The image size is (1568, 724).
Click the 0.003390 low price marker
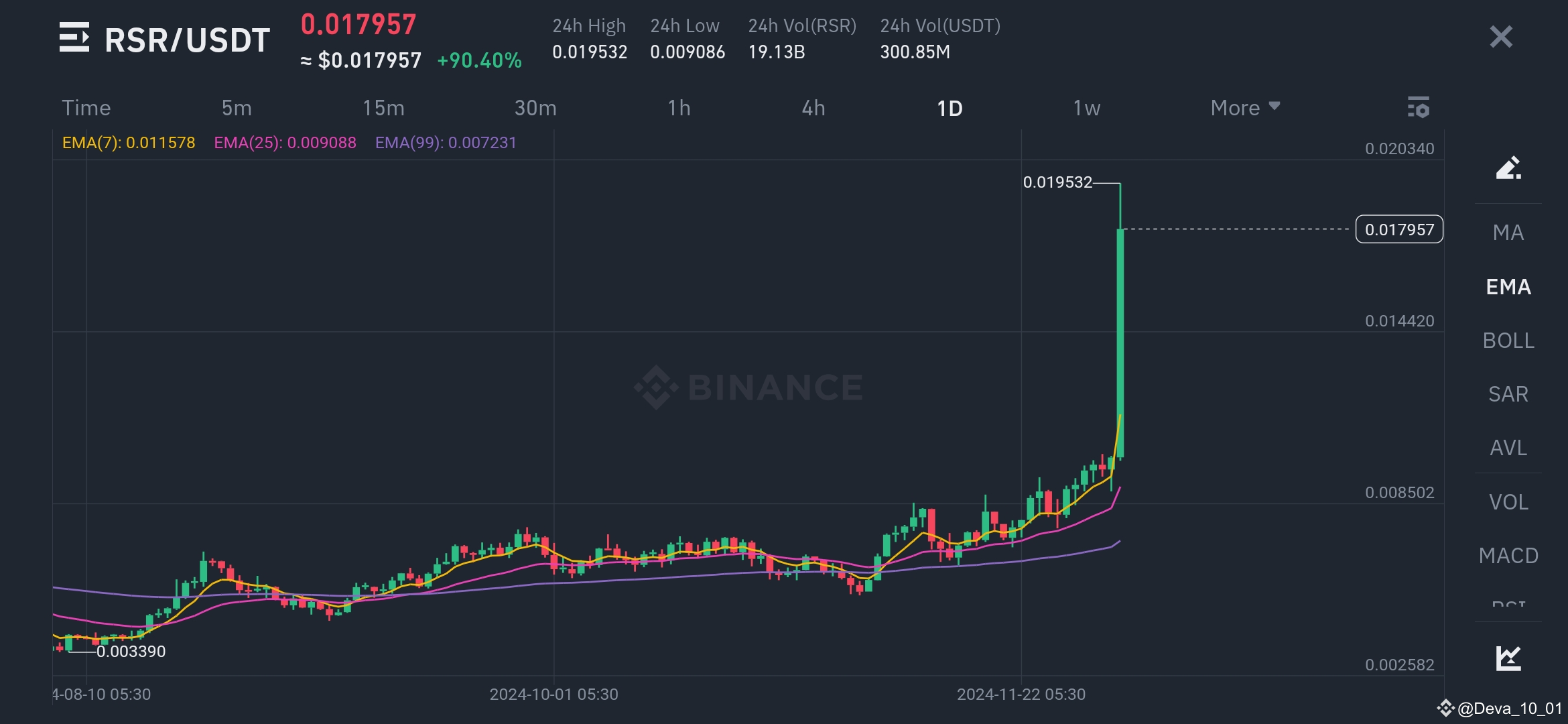131,652
